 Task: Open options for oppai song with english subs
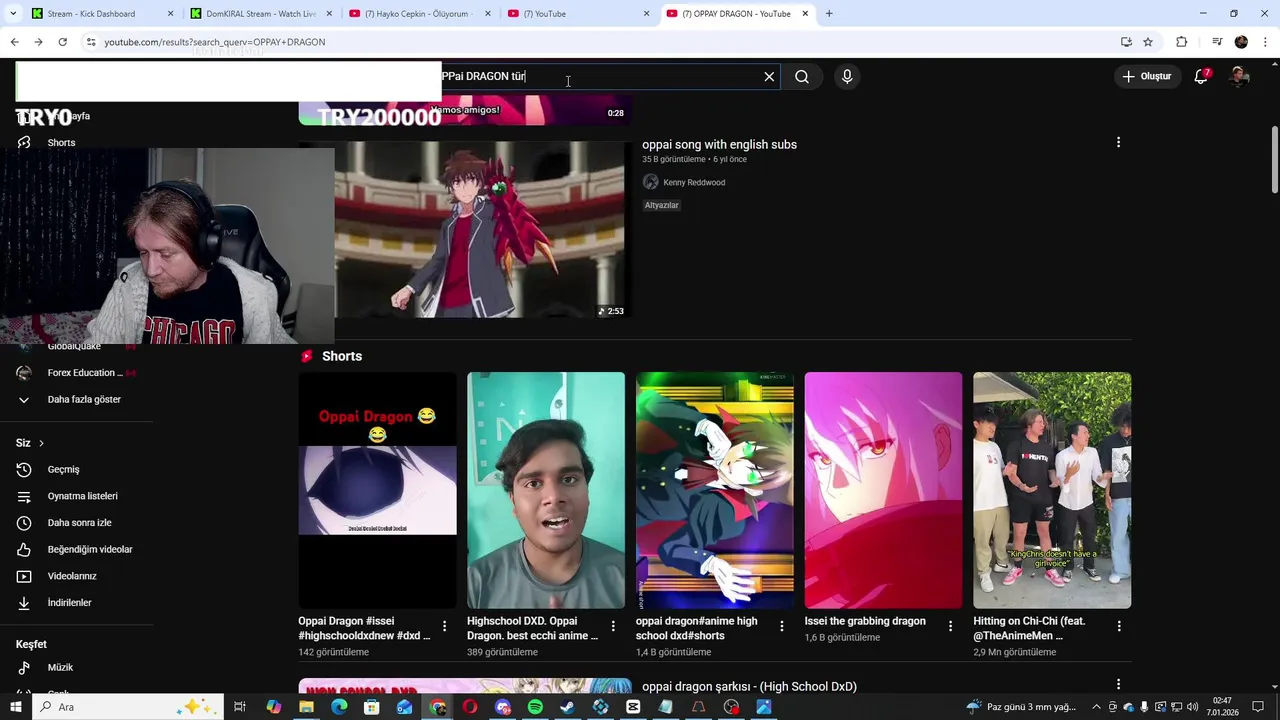click(x=1118, y=143)
